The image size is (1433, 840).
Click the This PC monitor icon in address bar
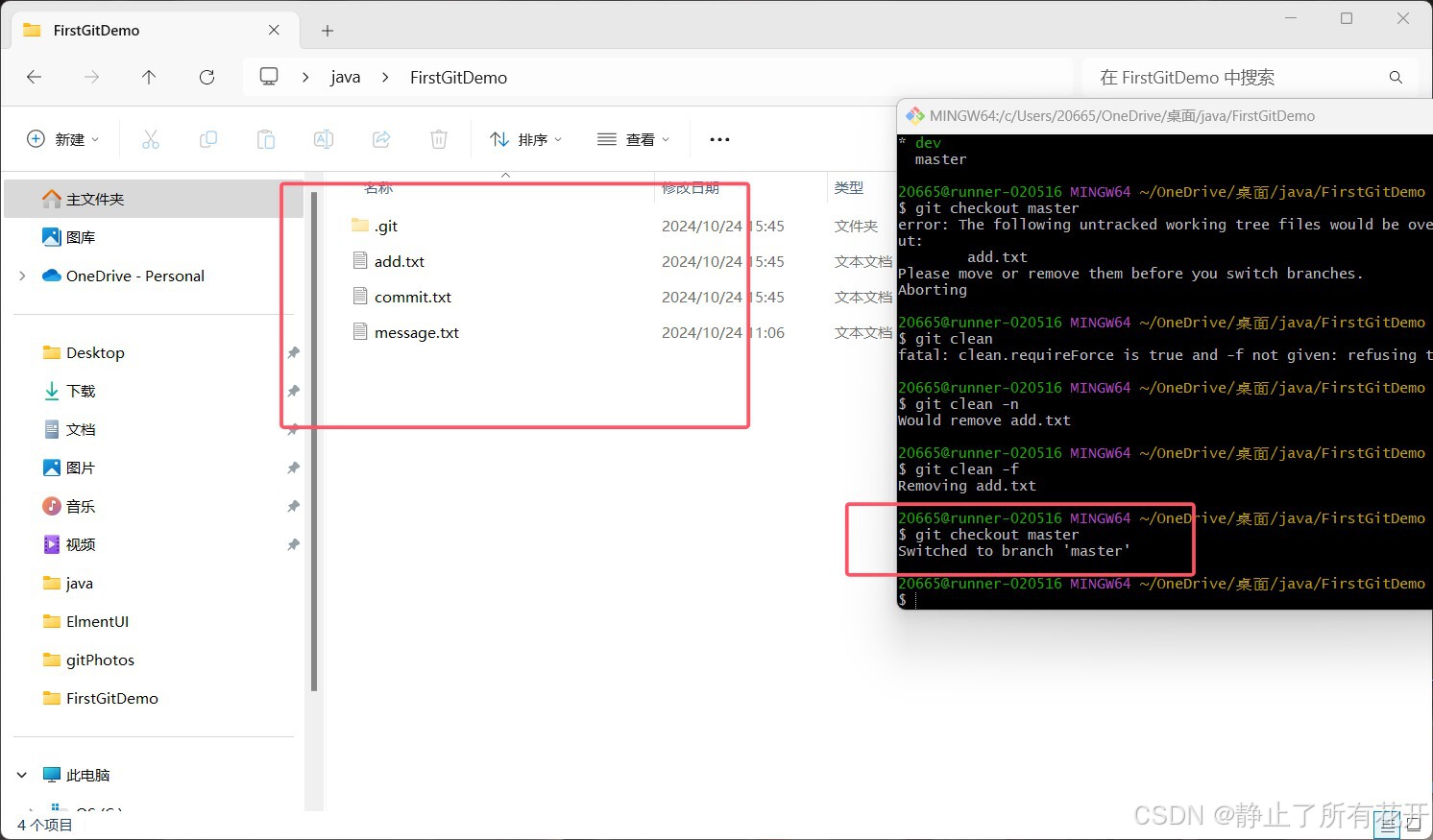point(269,77)
